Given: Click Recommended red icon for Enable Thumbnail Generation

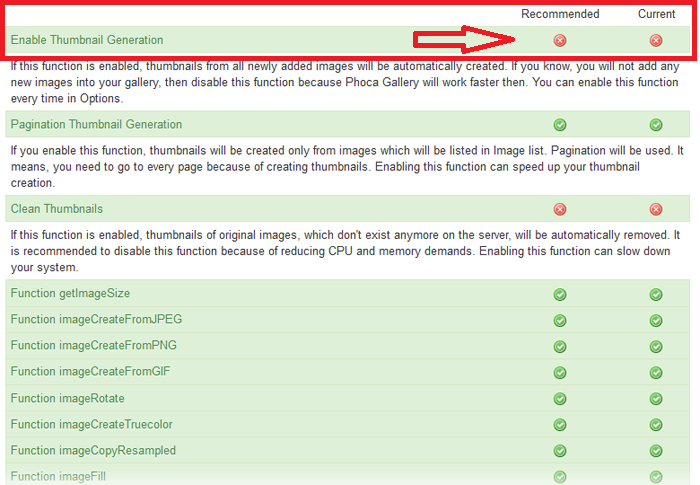Looking at the screenshot, I should pyautogui.click(x=560, y=41).
